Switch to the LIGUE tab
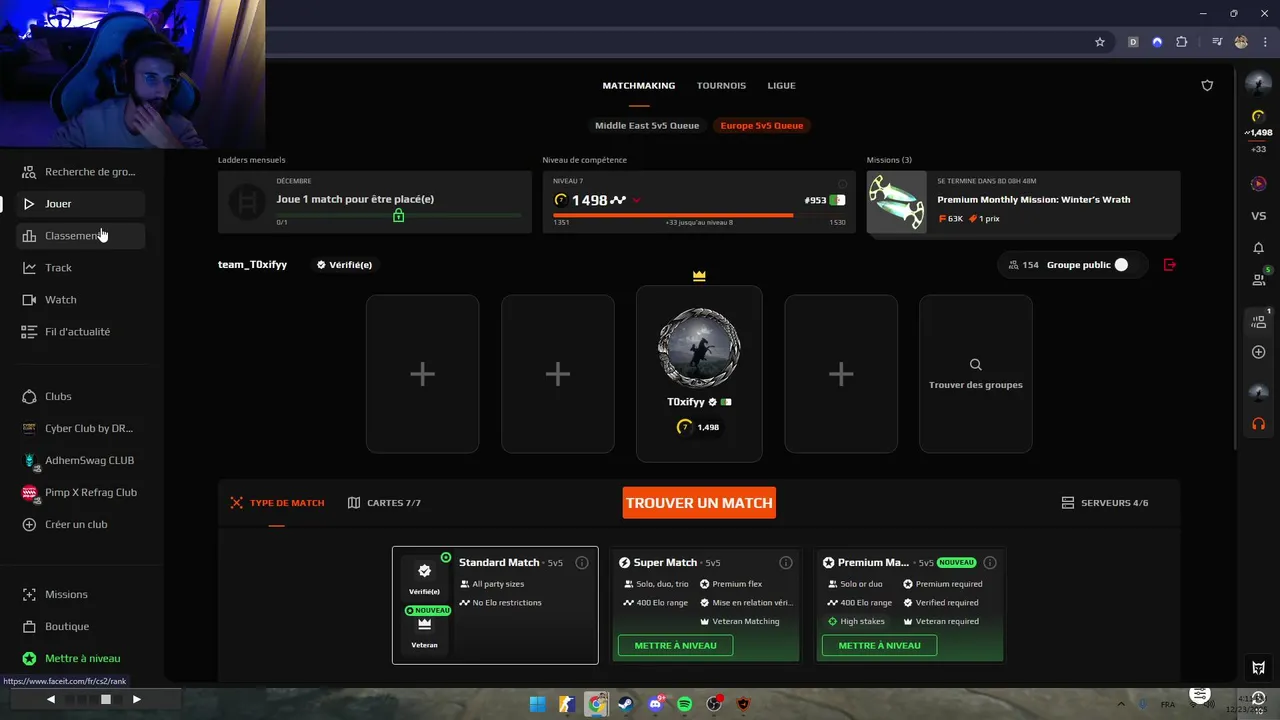 coord(781,86)
